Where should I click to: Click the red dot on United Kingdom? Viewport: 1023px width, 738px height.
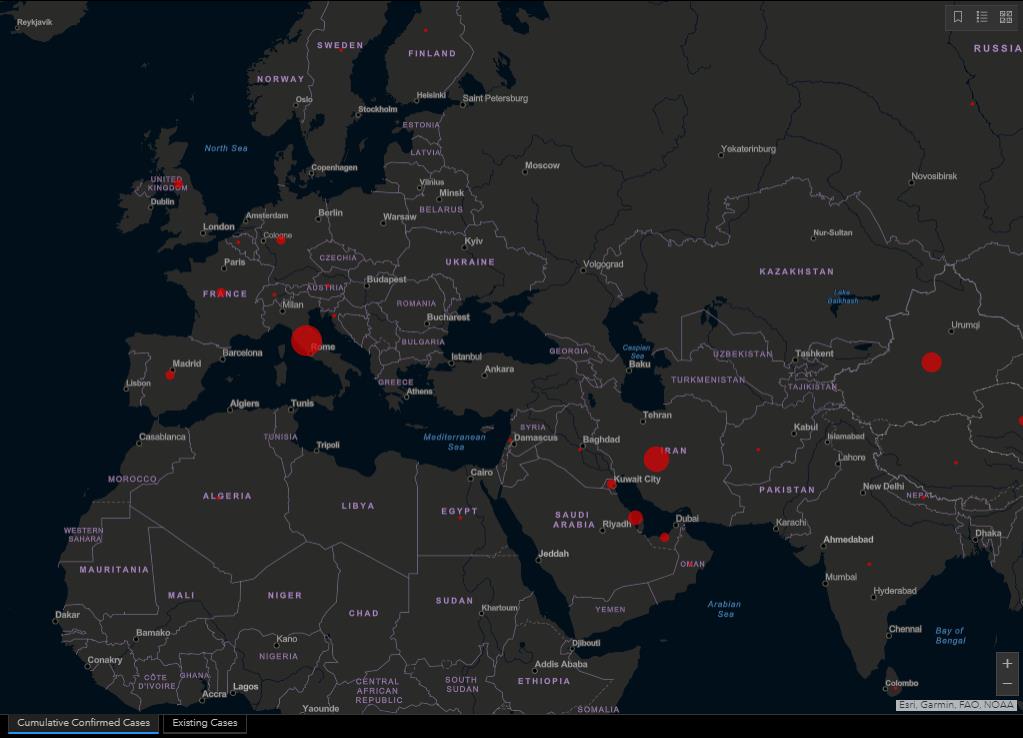tap(178, 185)
